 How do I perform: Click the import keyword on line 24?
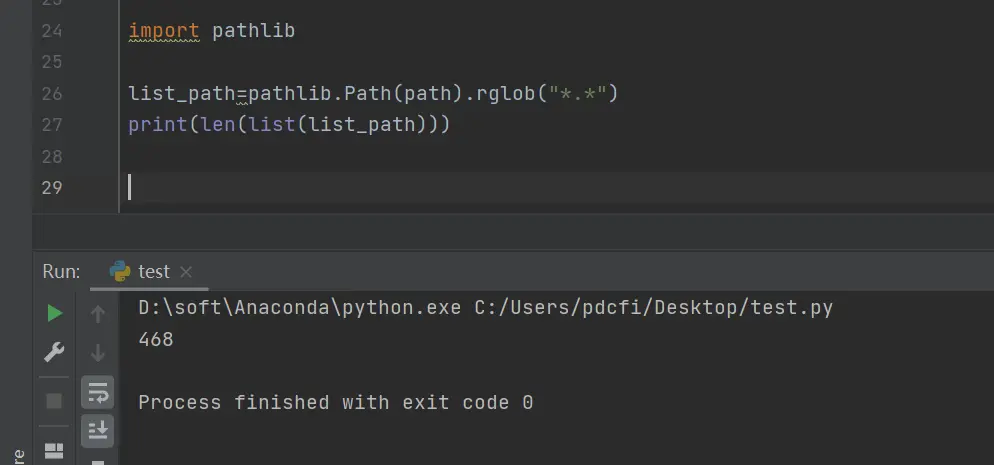(164, 30)
